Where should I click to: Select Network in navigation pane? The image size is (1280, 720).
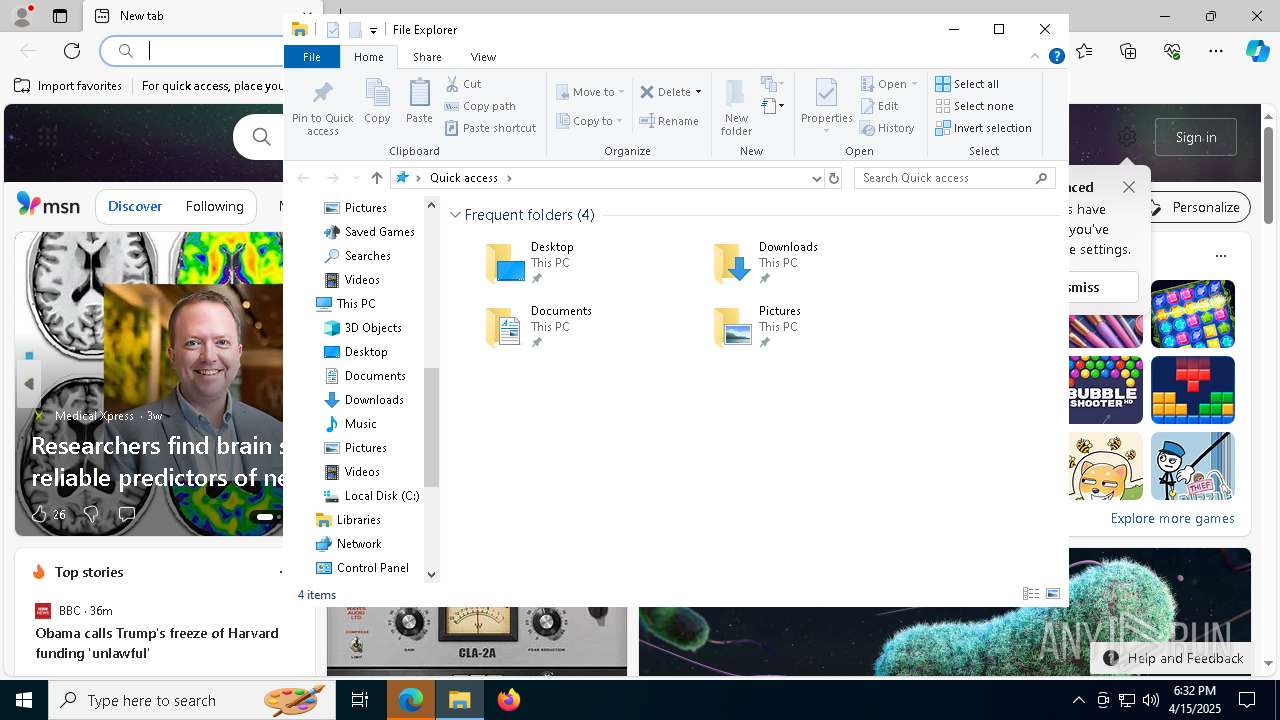pyautogui.click(x=348, y=544)
